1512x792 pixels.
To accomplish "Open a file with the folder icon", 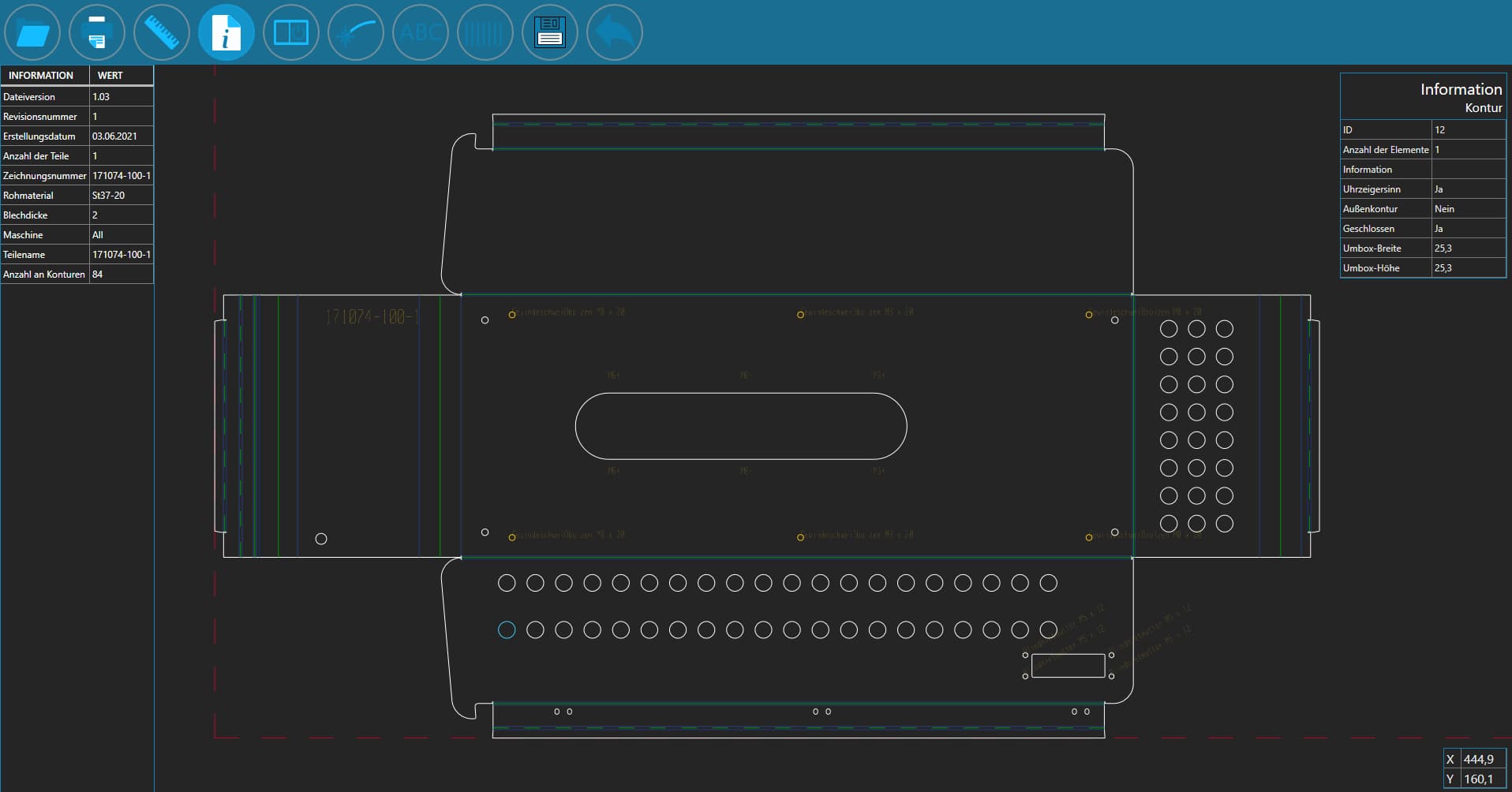I will (32, 32).
